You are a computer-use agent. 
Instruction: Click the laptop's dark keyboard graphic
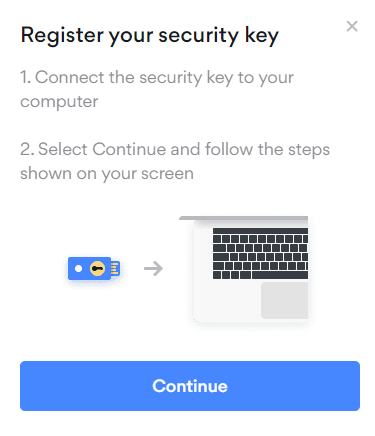[260, 253]
